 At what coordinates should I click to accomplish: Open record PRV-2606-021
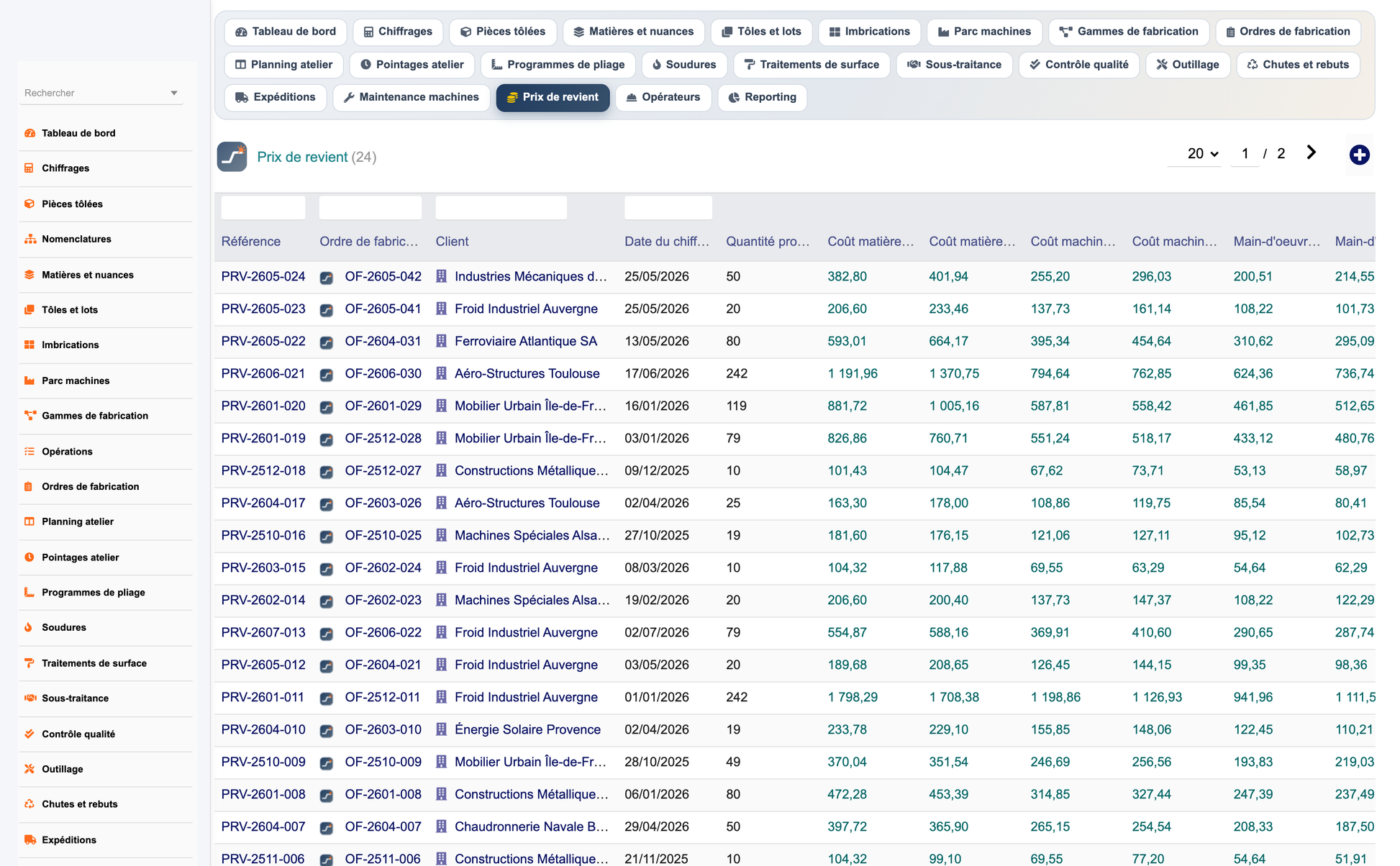coord(263,374)
